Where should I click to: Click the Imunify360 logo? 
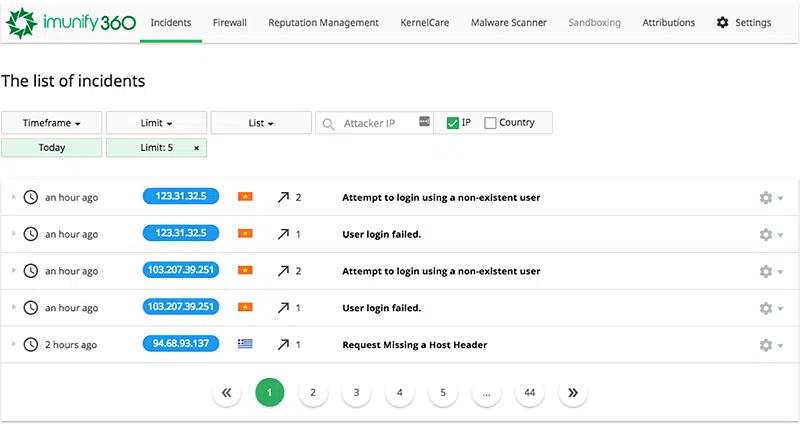(x=70, y=21)
